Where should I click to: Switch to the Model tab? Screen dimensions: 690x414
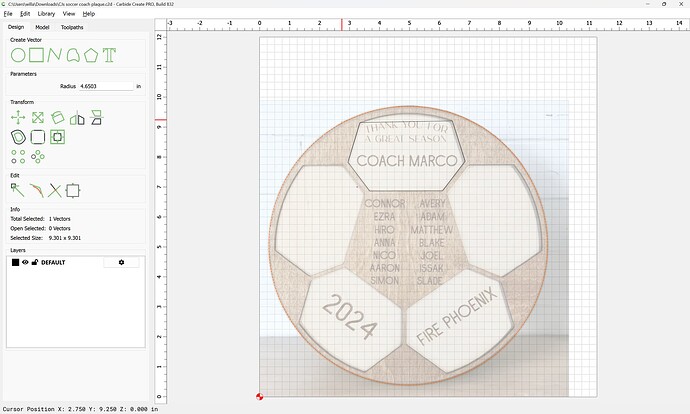point(42,27)
